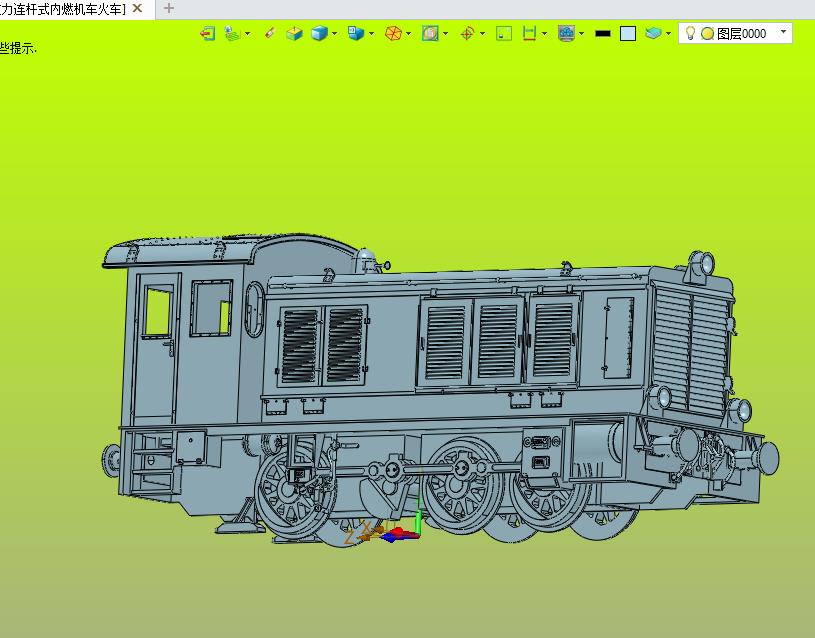The height and width of the screenshot is (638, 815).
Task: Expand dropdown beside the crosshair target icon
Action: pyautogui.click(x=482, y=34)
